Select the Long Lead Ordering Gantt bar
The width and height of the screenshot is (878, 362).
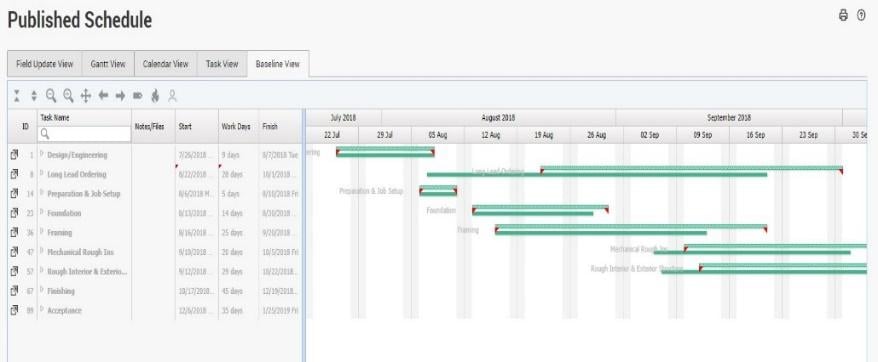point(691,168)
